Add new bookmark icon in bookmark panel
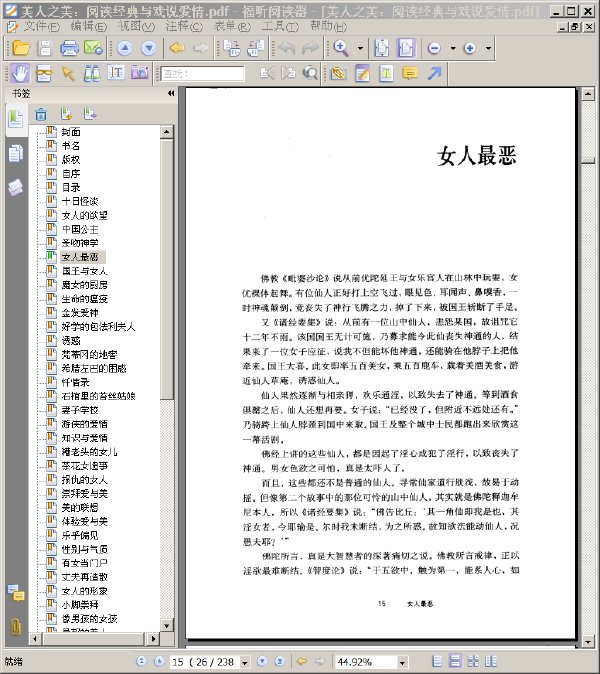The image size is (600, 674). click(x=66, y=114)
